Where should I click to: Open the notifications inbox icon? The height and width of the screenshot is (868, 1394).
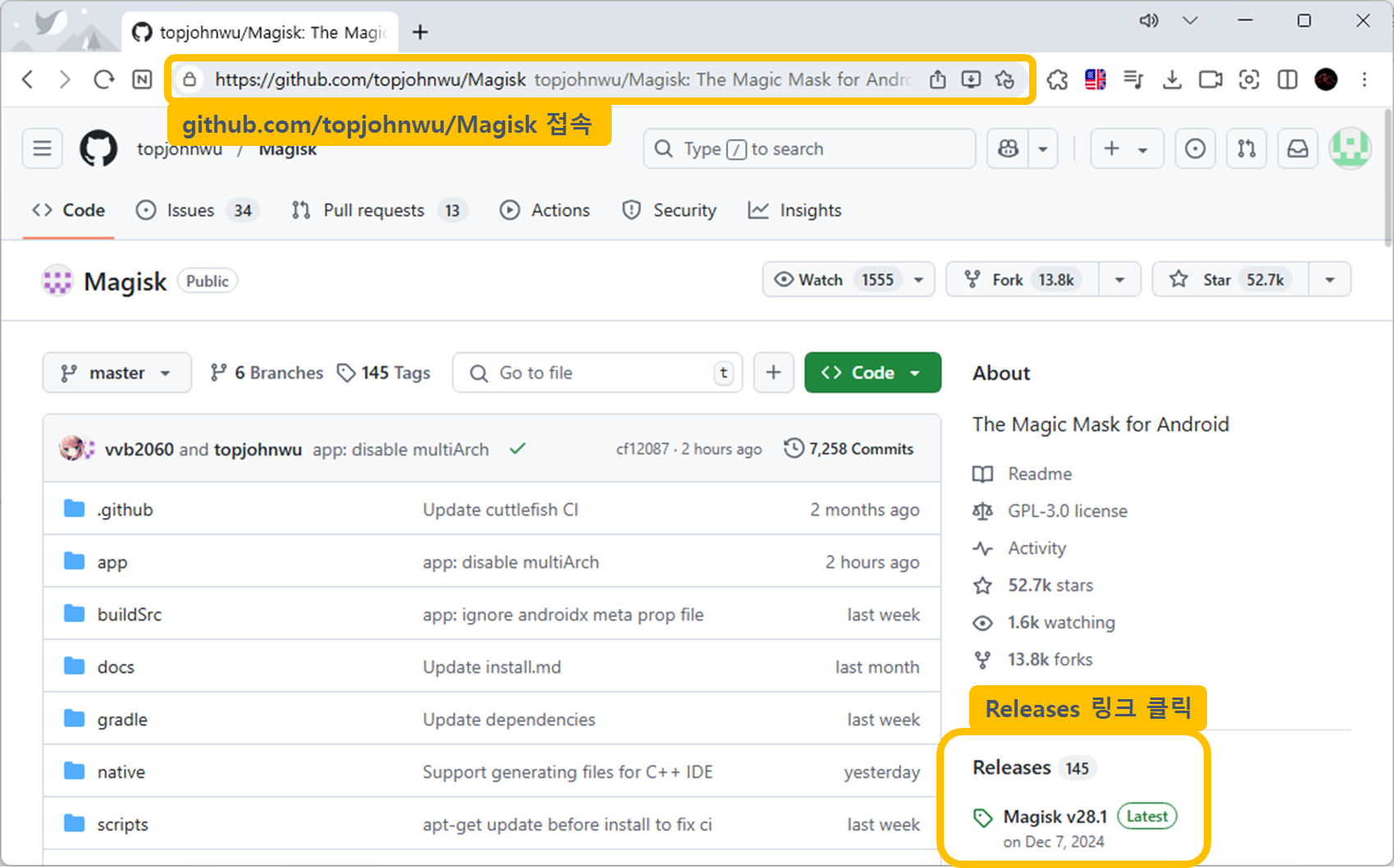pyautogui.click(x=1297, y=149)
